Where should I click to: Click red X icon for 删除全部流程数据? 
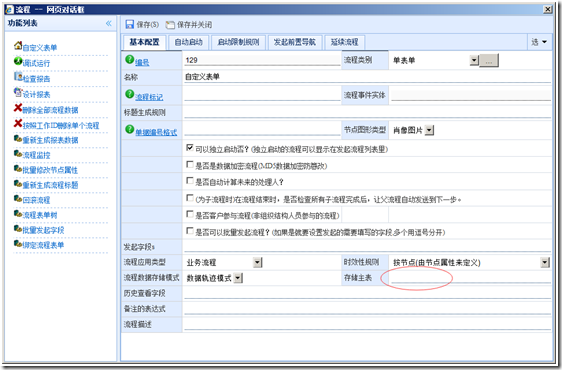coord(18,108)
